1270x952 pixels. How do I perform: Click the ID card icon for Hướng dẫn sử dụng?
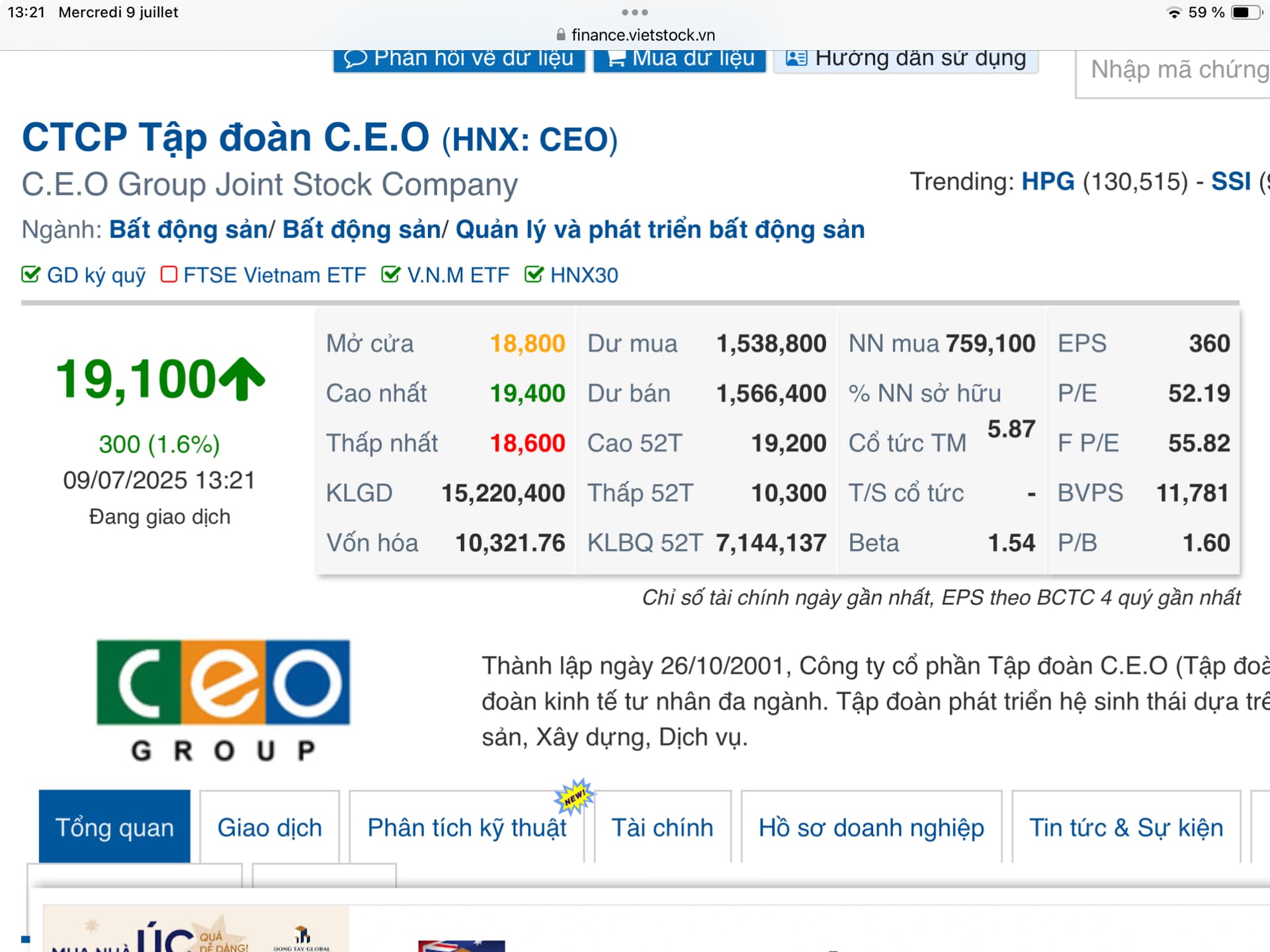796,58
